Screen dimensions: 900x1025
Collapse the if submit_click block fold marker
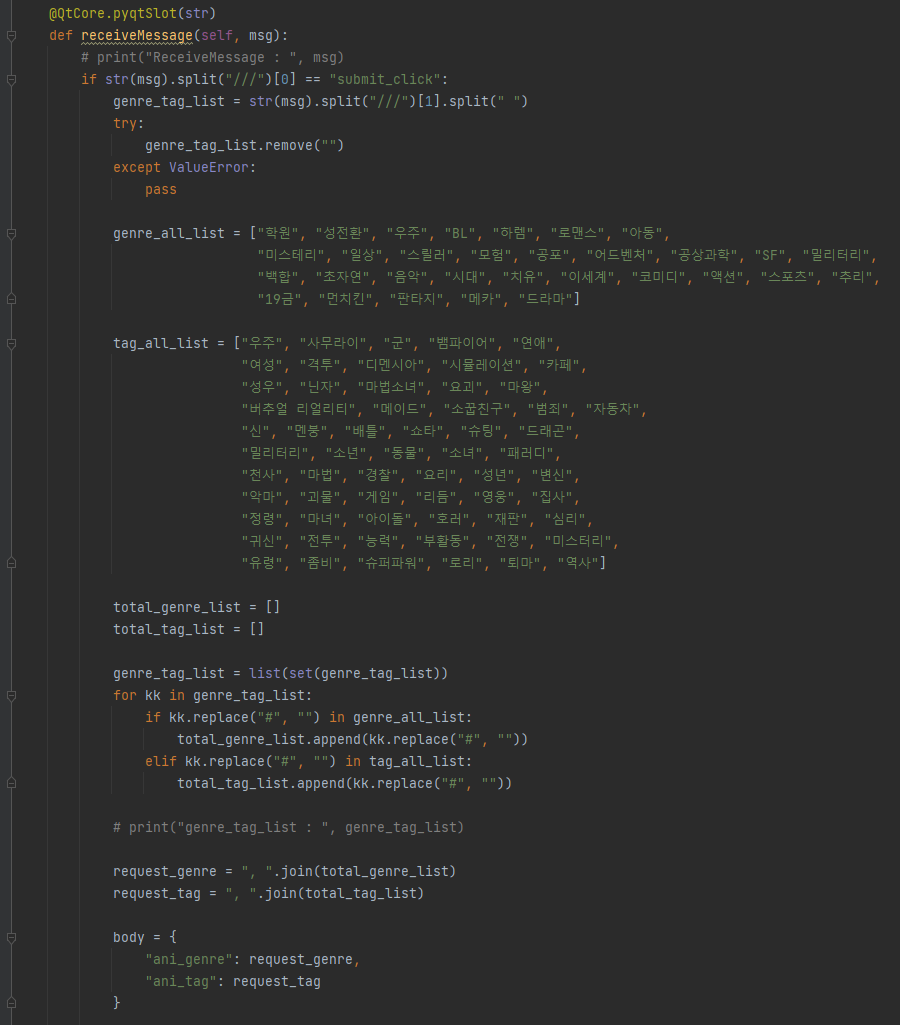point(11,80)
